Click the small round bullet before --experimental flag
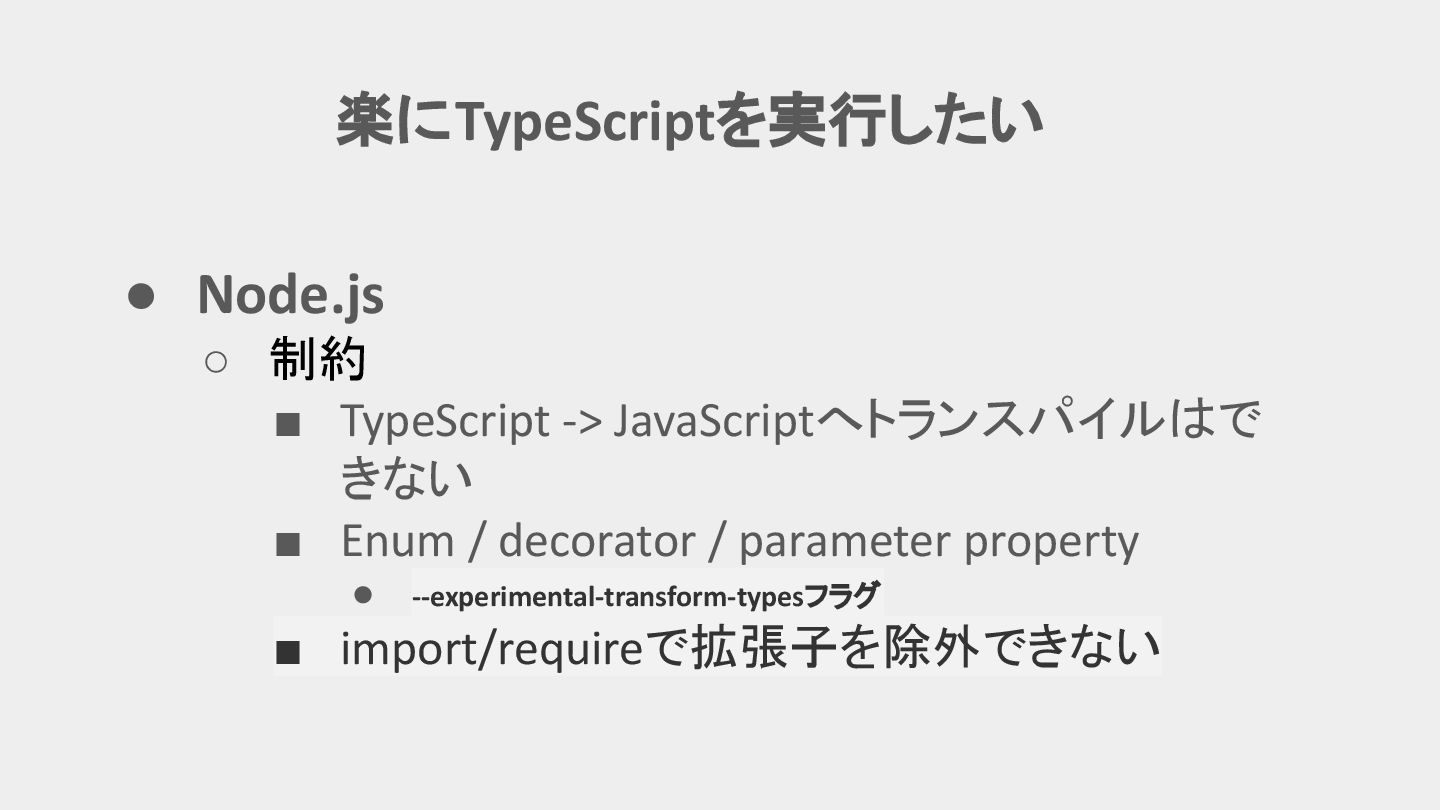Image resolution: width=1440 pixels, height=810 pixels. (x=363, y=596)
